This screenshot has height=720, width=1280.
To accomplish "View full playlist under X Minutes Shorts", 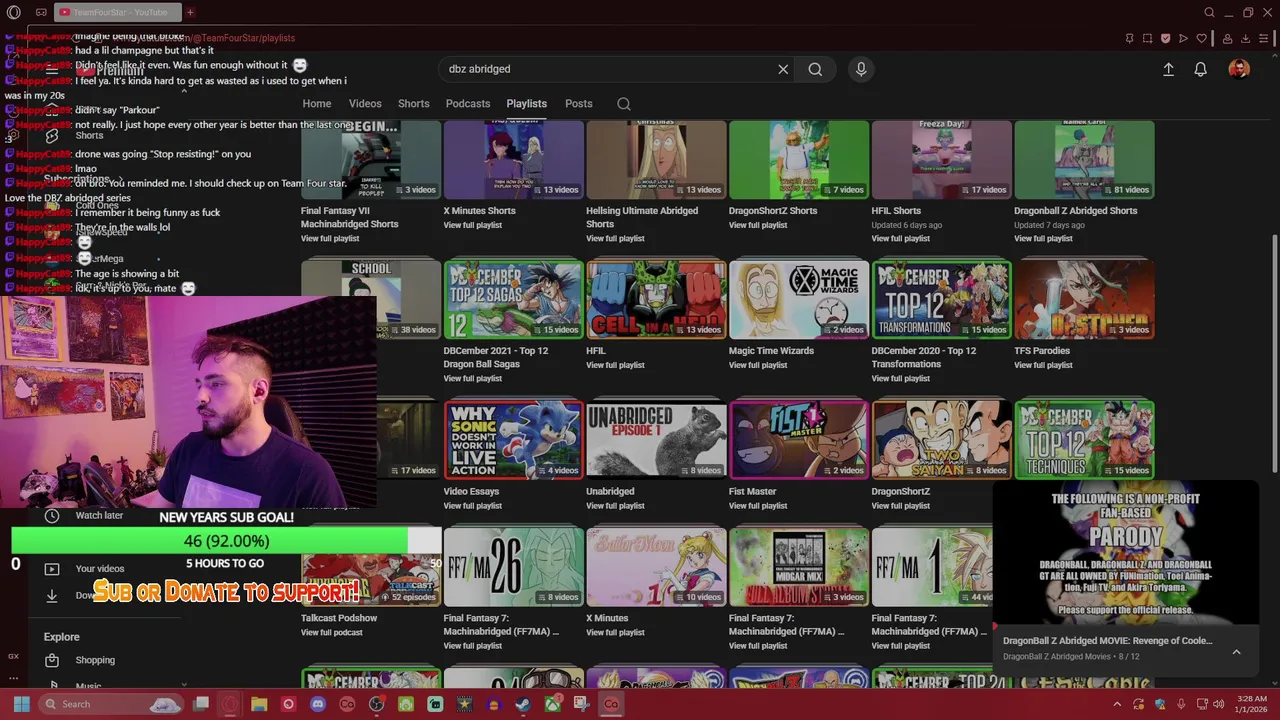I will click(472, 225).
